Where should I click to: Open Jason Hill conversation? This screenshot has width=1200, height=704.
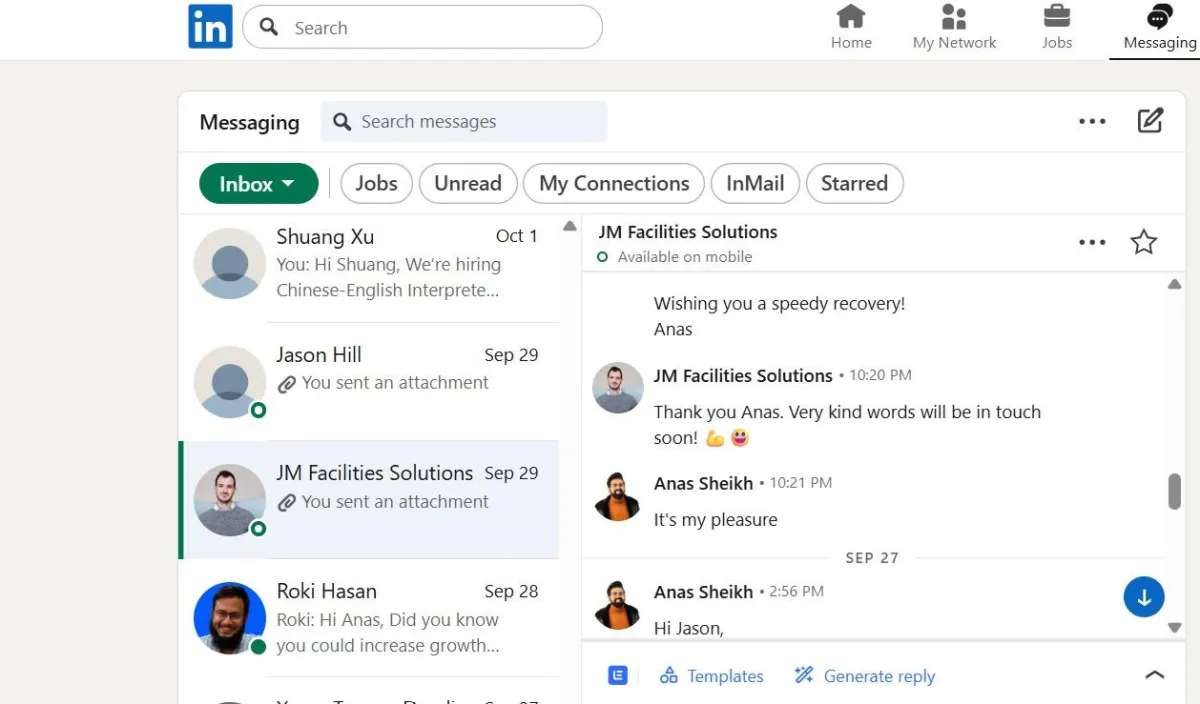(369, 381)
